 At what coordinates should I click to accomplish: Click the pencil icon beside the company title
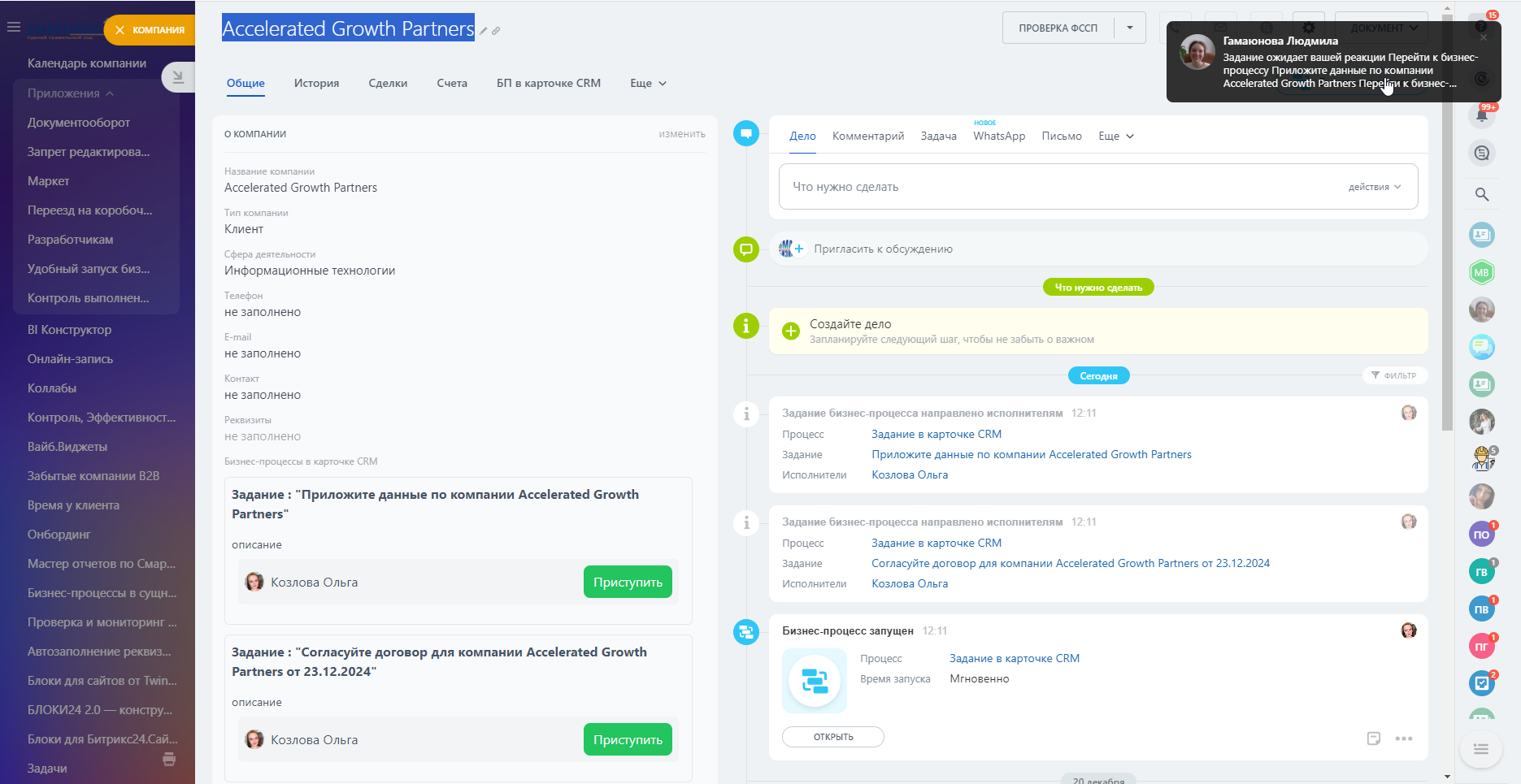pos(483,31)
